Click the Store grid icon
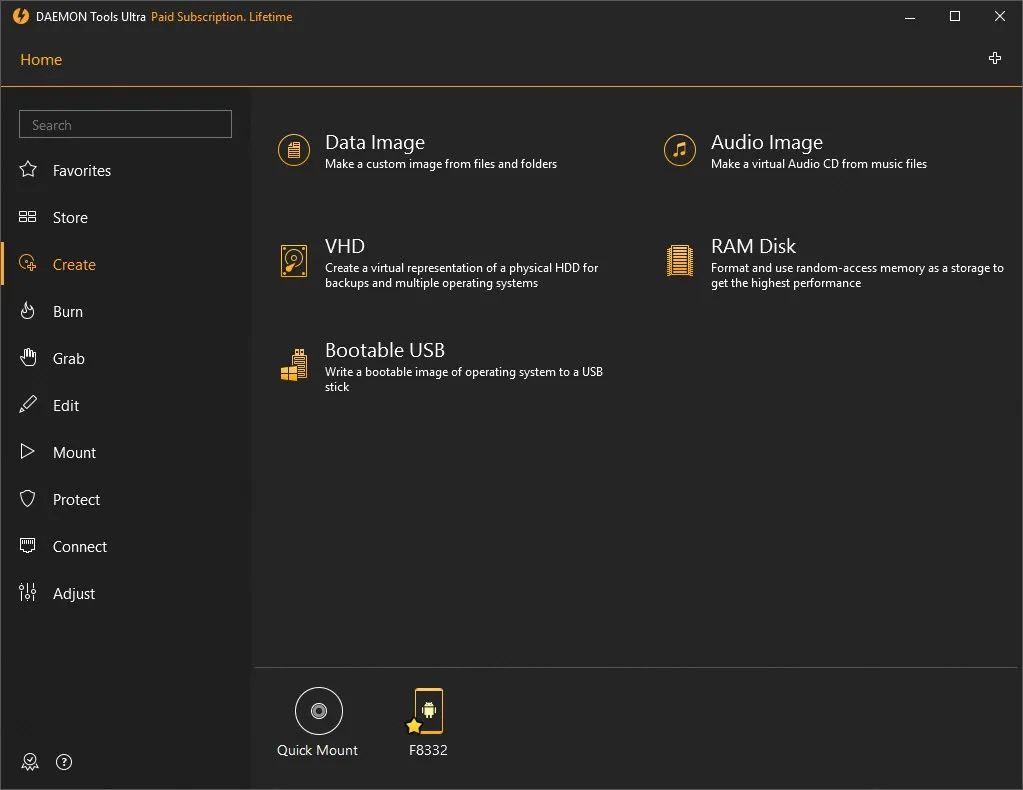 27,217
